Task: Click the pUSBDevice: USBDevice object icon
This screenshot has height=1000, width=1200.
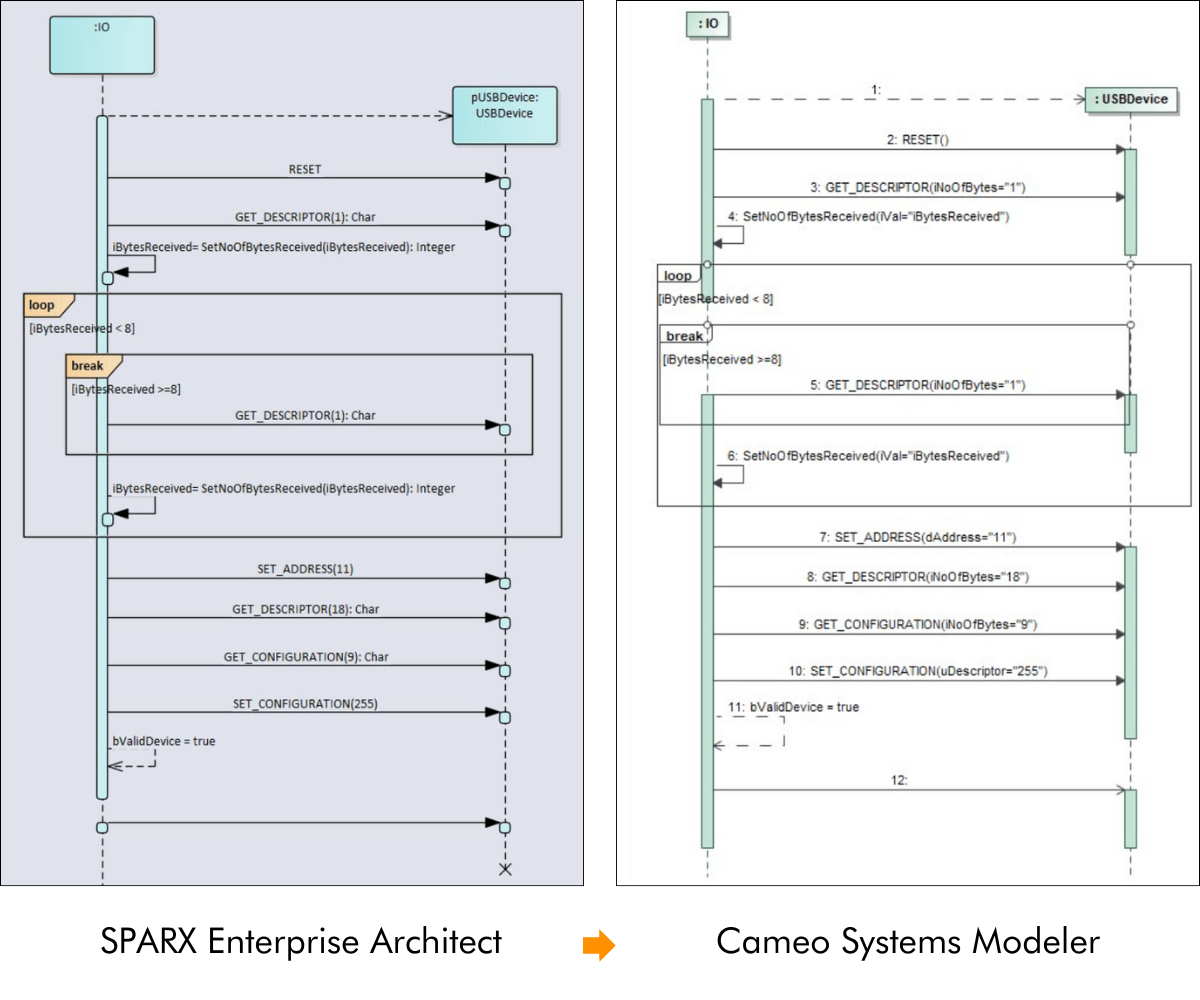Action: [x=506, y=114]
